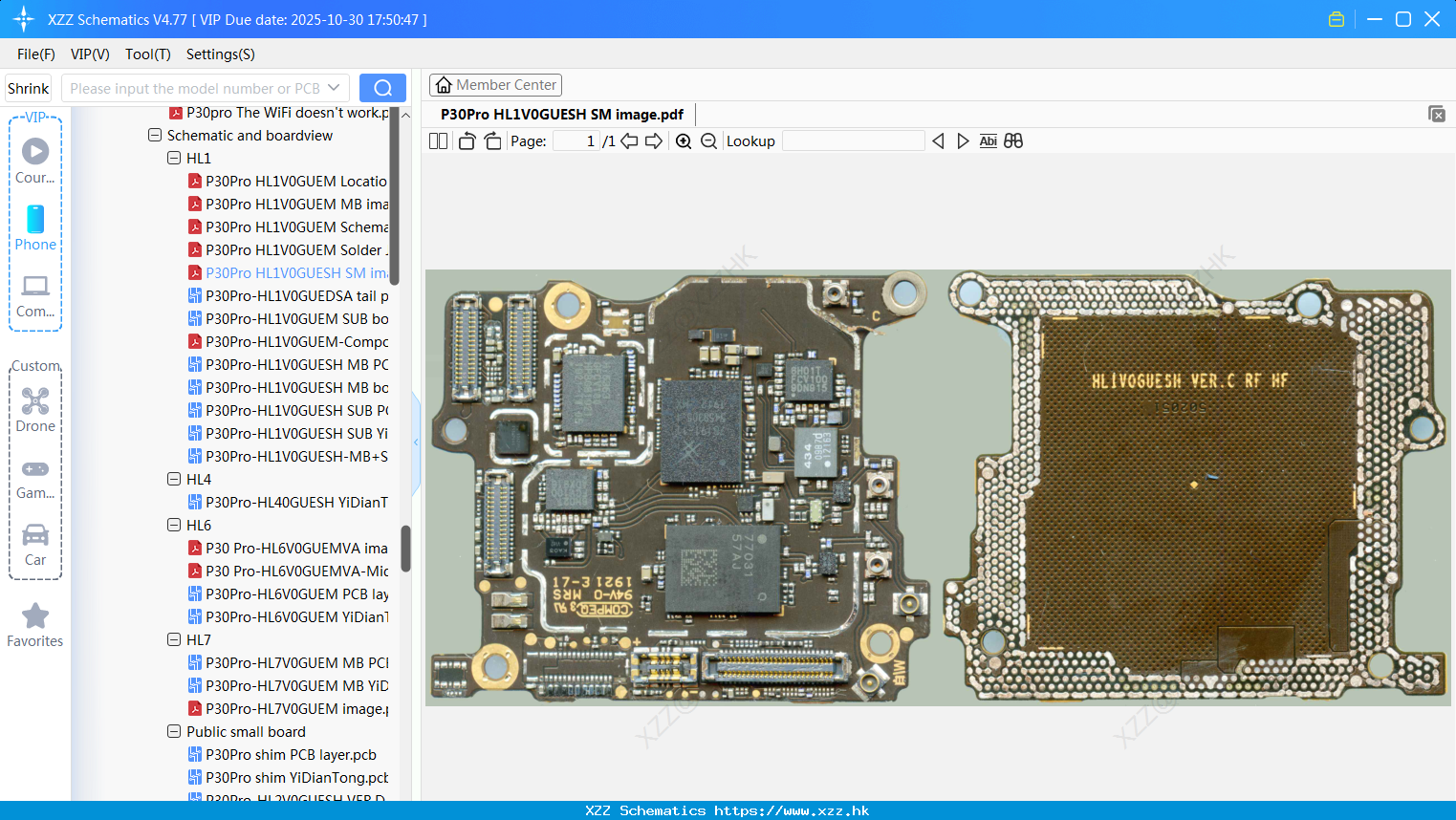Go to next page arrow
1456x820 pixels.
[x=654, y=141]
